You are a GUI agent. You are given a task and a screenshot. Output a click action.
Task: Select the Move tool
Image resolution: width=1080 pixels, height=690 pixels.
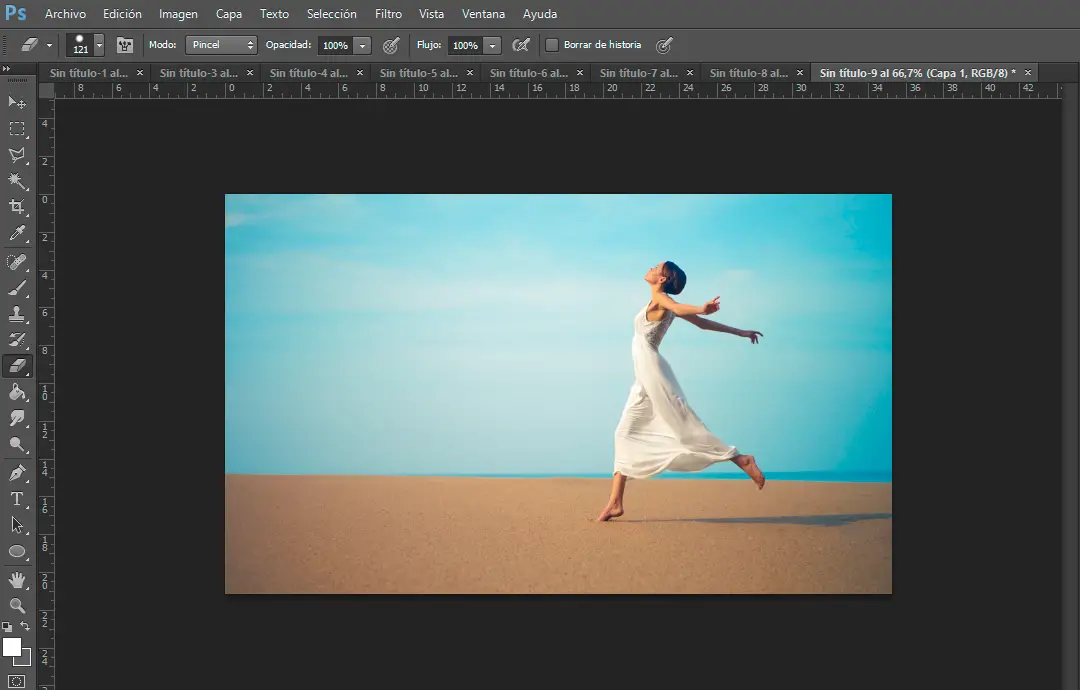17,103
